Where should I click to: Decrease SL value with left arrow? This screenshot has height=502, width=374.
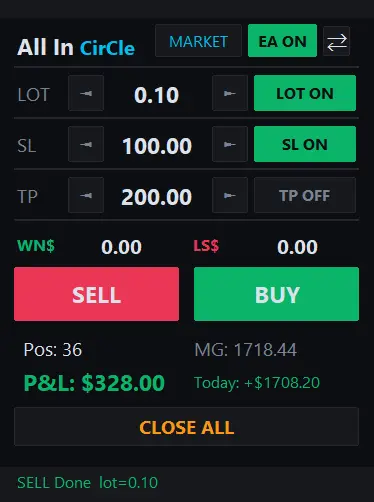pos(86,144)
